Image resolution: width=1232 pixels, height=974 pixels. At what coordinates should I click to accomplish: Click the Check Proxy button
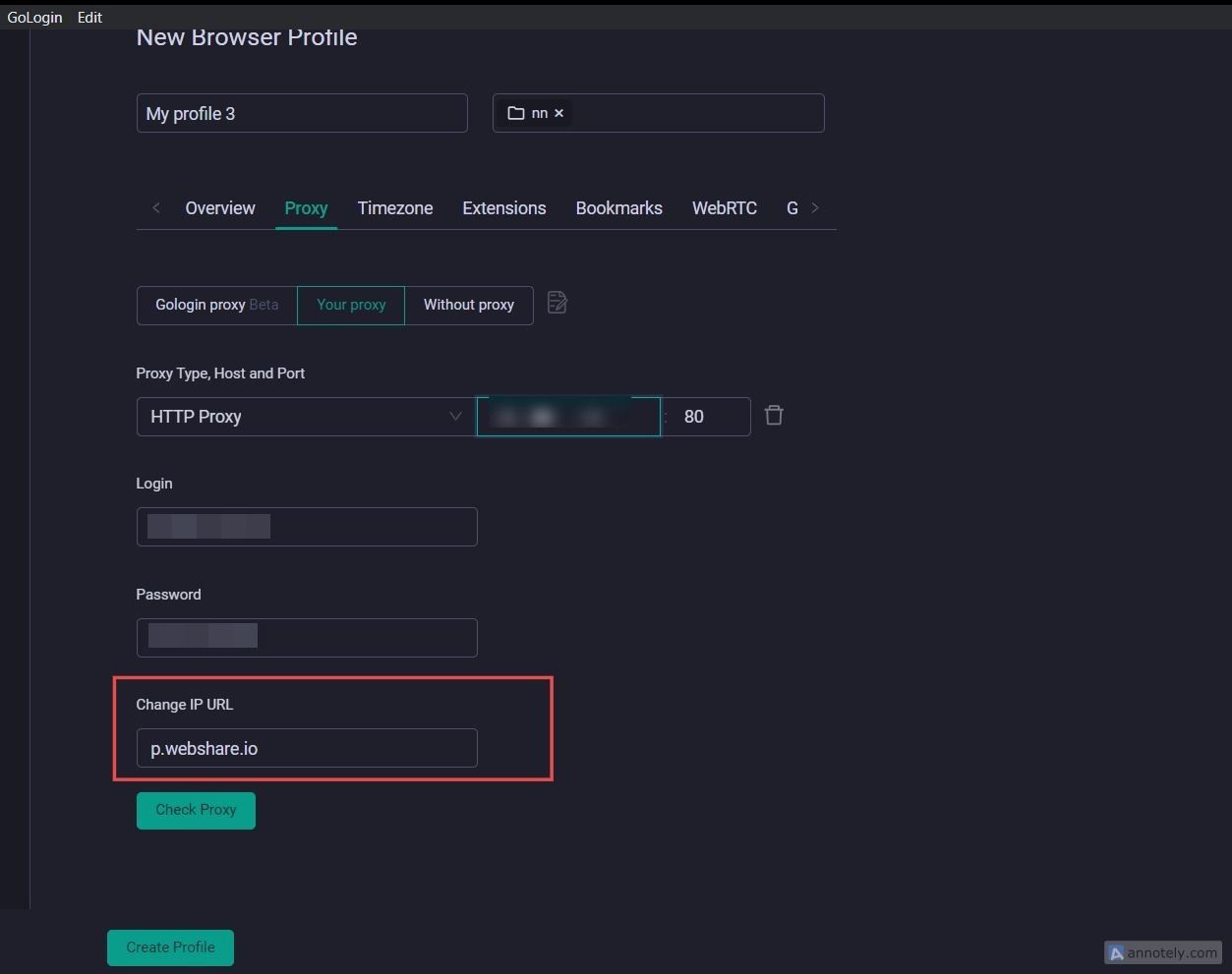click(x=196, y=810)
